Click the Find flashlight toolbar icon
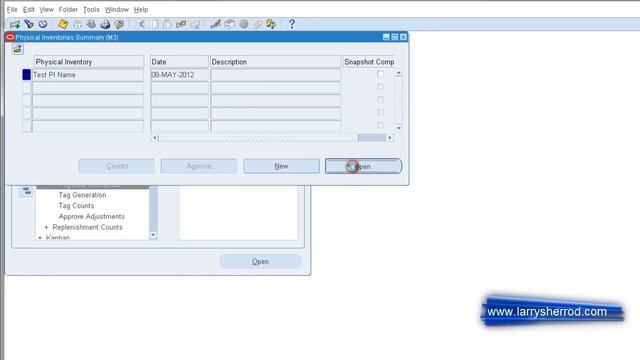640x360 pixels. click(29, 24)
